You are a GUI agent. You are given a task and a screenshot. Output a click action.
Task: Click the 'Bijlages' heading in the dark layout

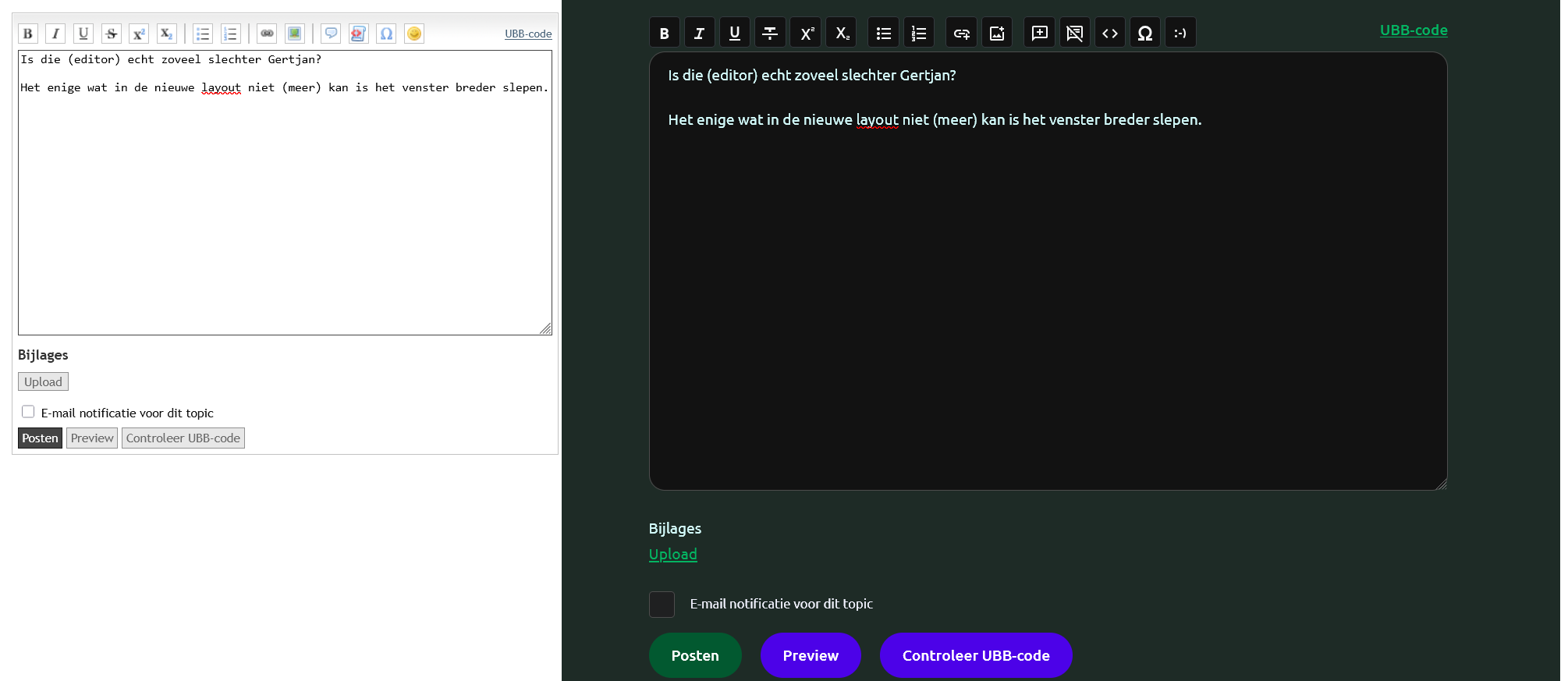675,529
